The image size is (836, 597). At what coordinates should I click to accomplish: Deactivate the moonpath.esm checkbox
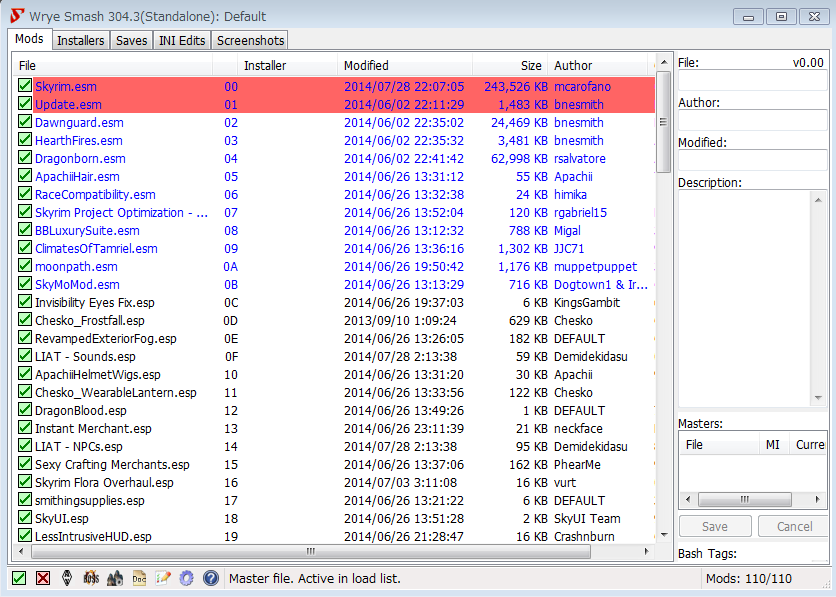click(x=25, y=267)
